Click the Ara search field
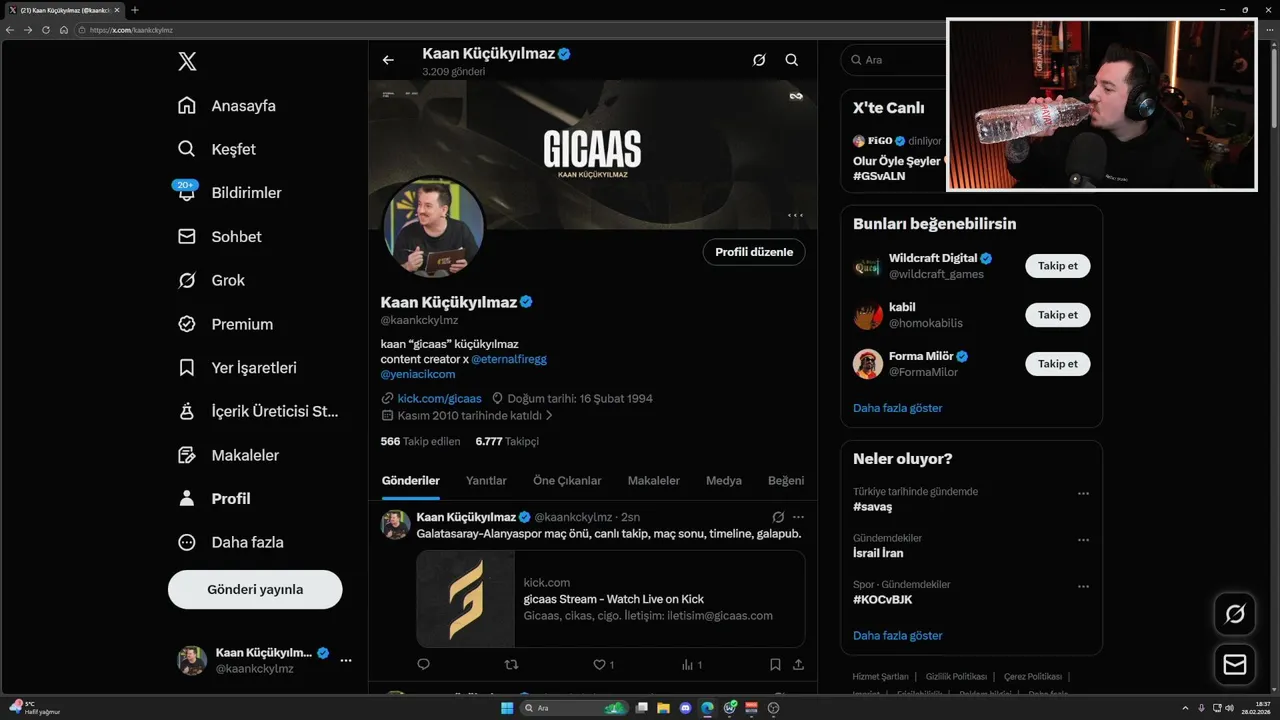 pyautogui.click(x=893, y=60)
